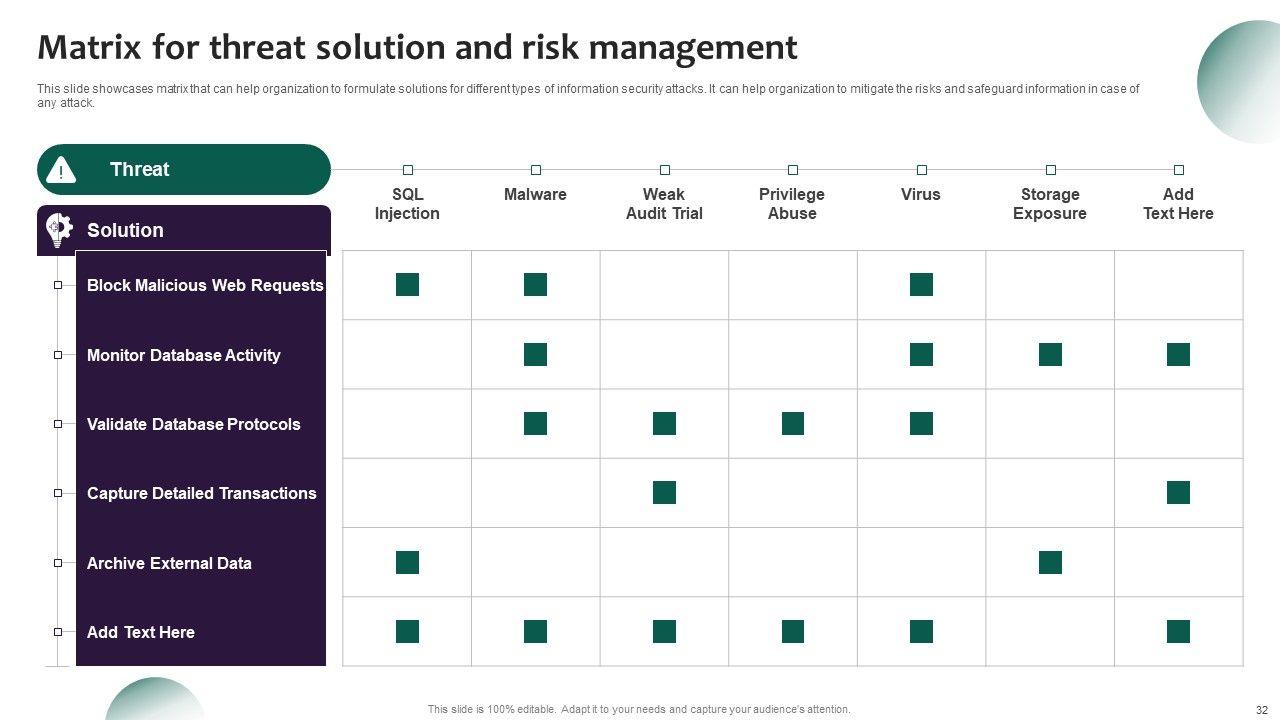Click green square at Weak Audit Trial, Capture Transactions
1280x720 pixels.
point(664,493)
